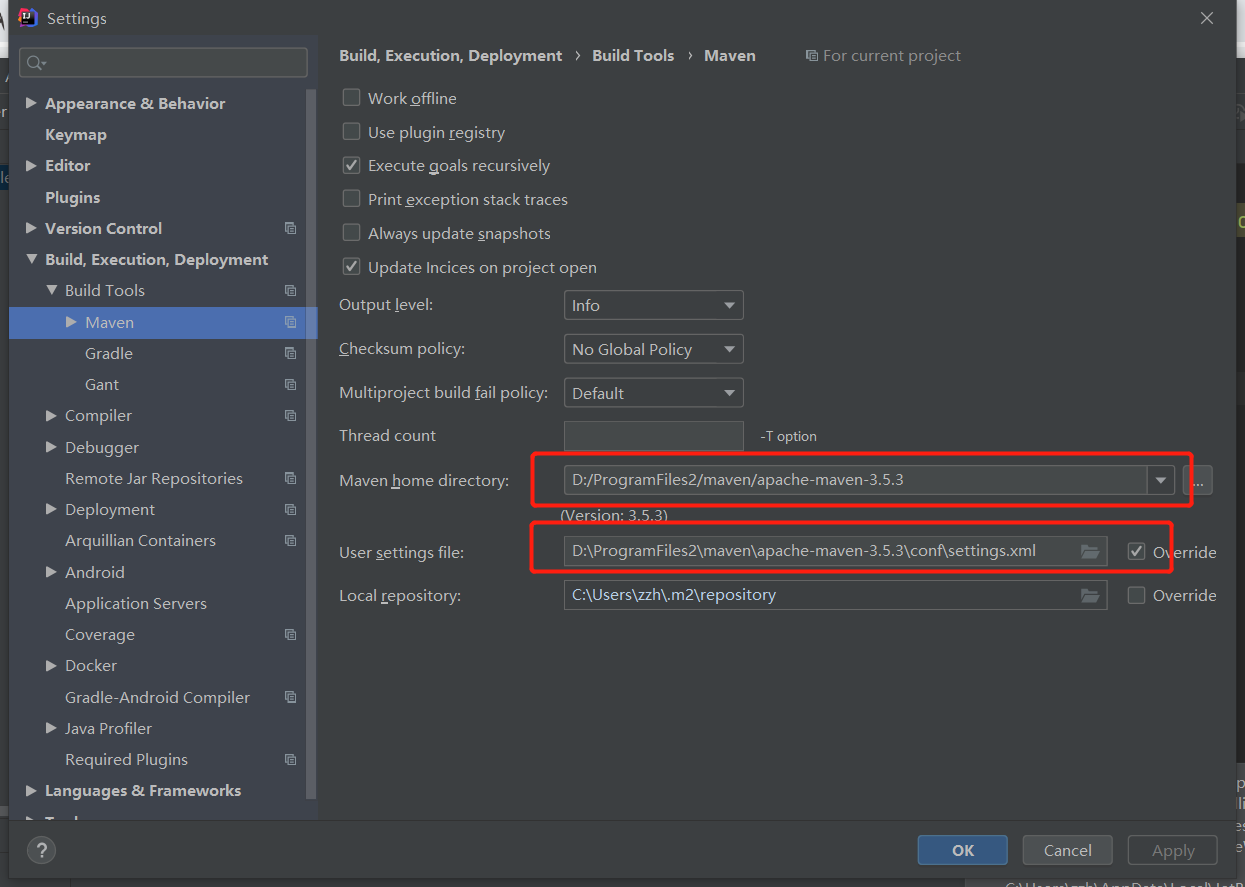Uncheck Execute goals recursively
1245x887 pixels.
point(351,165)
